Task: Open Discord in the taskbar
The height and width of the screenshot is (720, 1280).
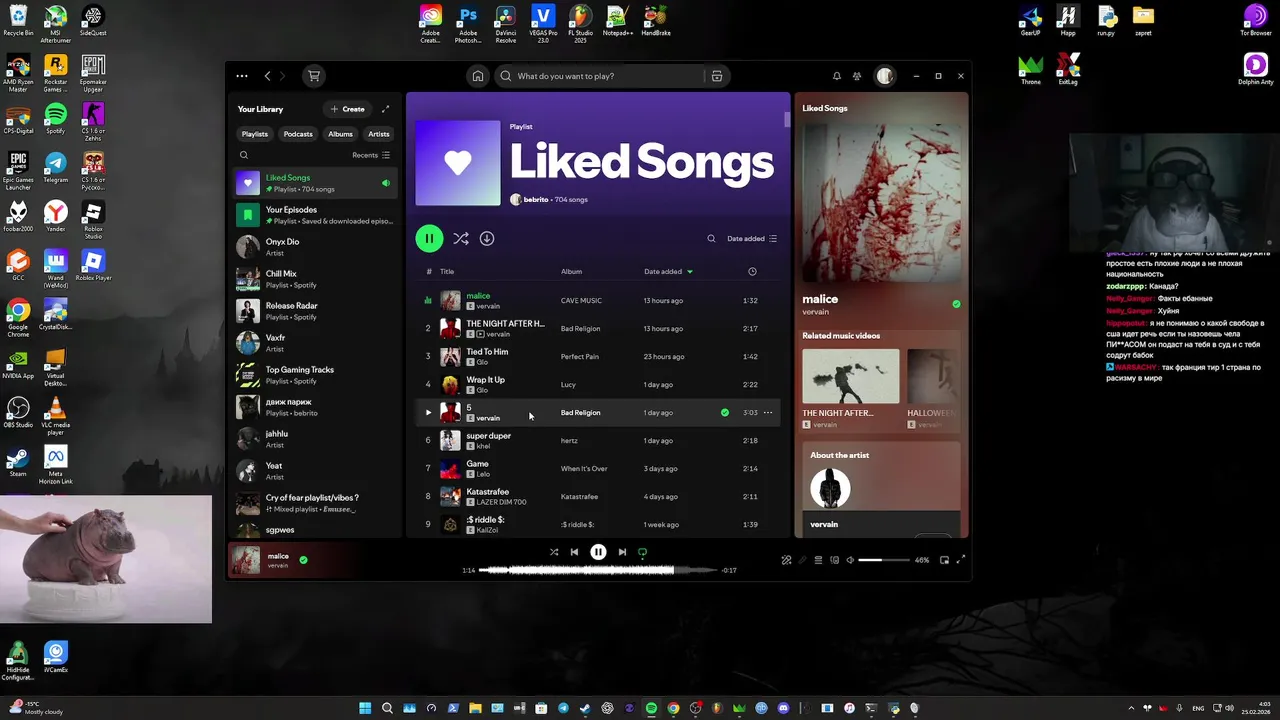Action: coord(783,708)
